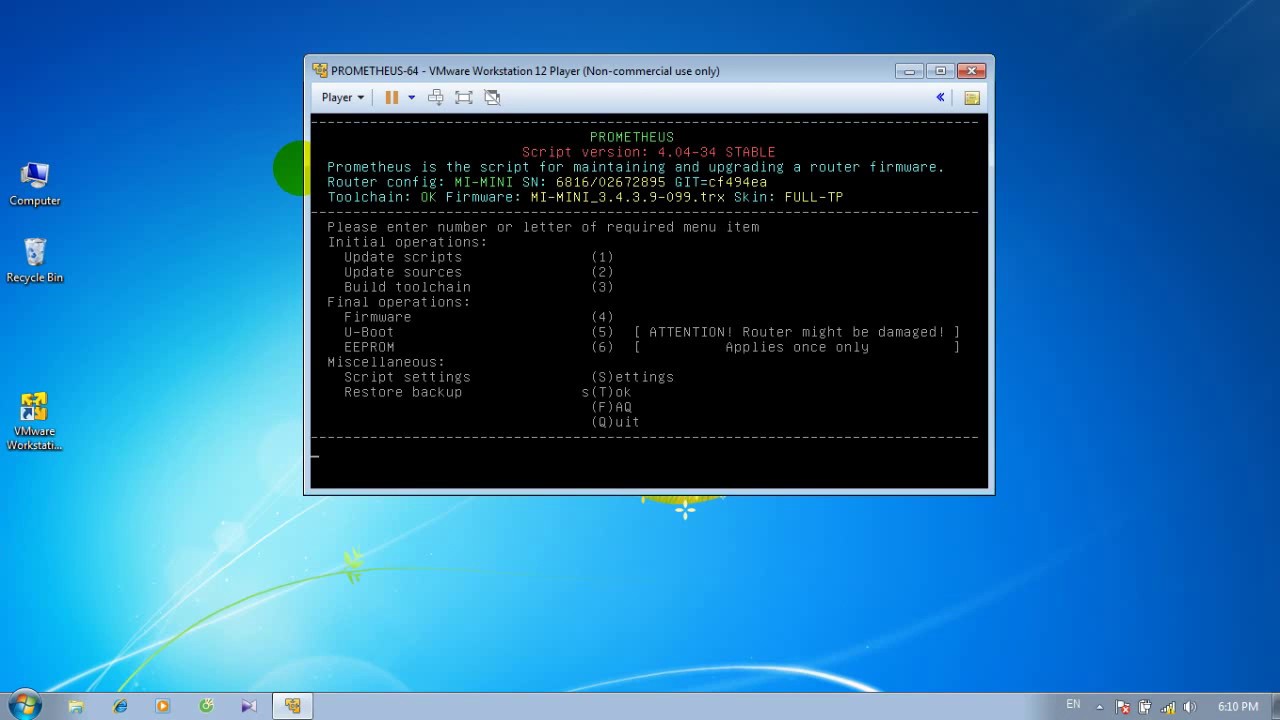The width and height of the screenshot is (1280, 720).
Task: Enter full screen mode
Action: [x=464, y=97]
